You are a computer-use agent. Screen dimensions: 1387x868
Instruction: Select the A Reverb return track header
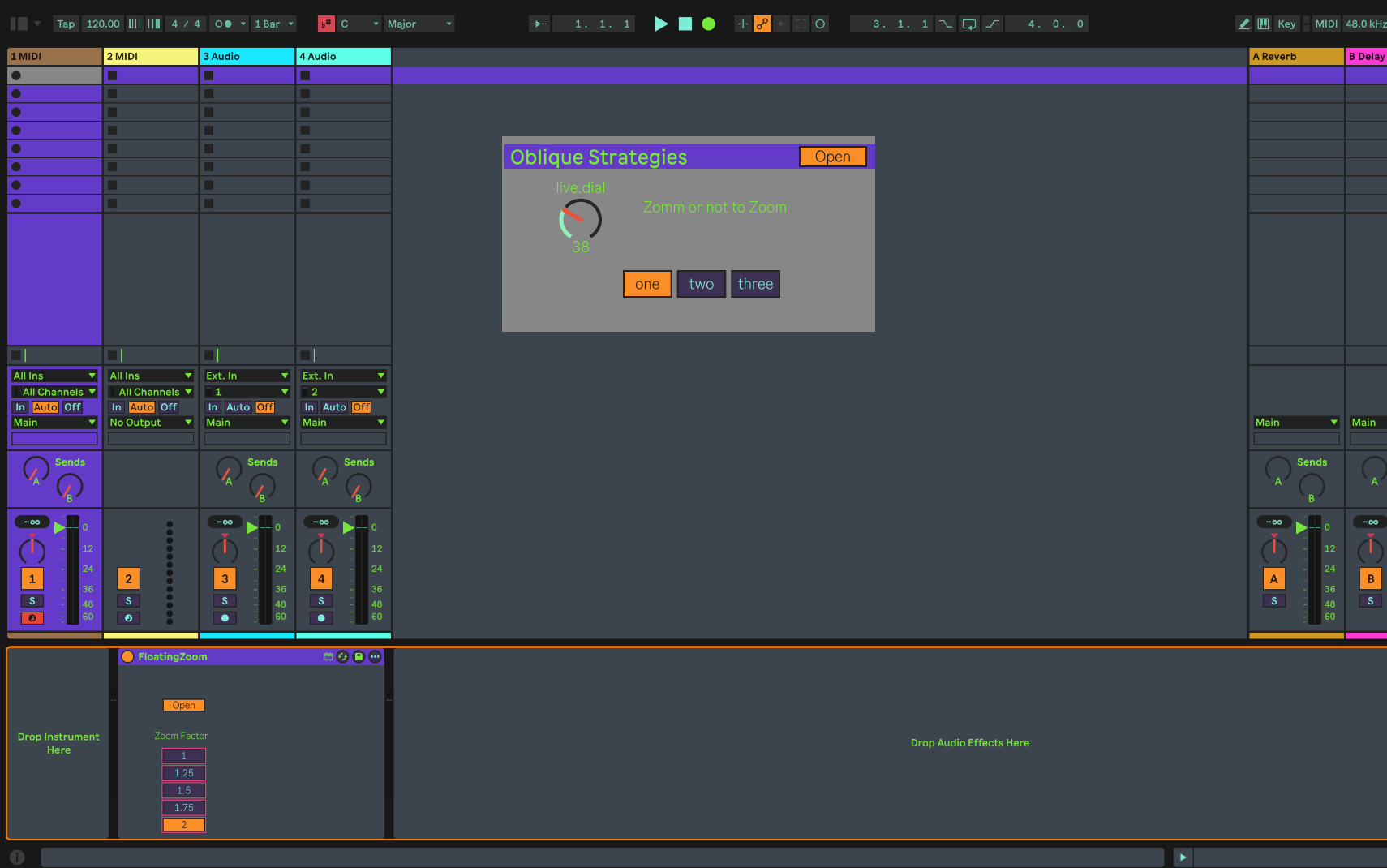pyautogui.click(x=1295, y=57)
